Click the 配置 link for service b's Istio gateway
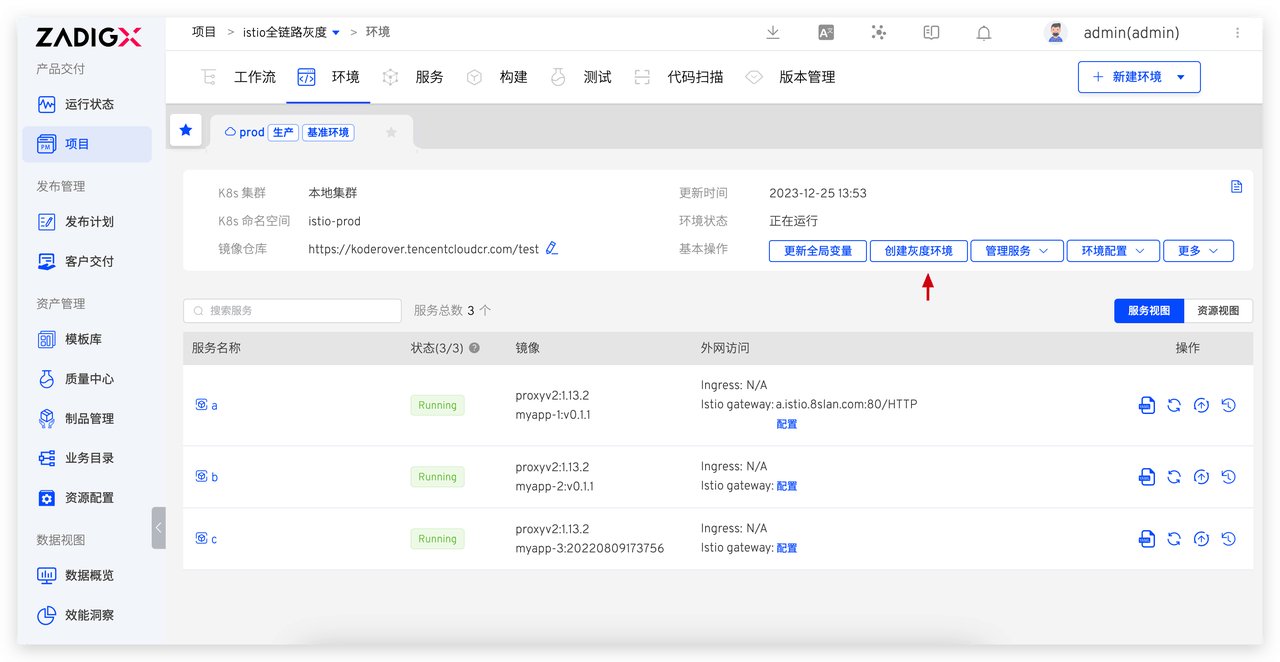 click(786, 486)
